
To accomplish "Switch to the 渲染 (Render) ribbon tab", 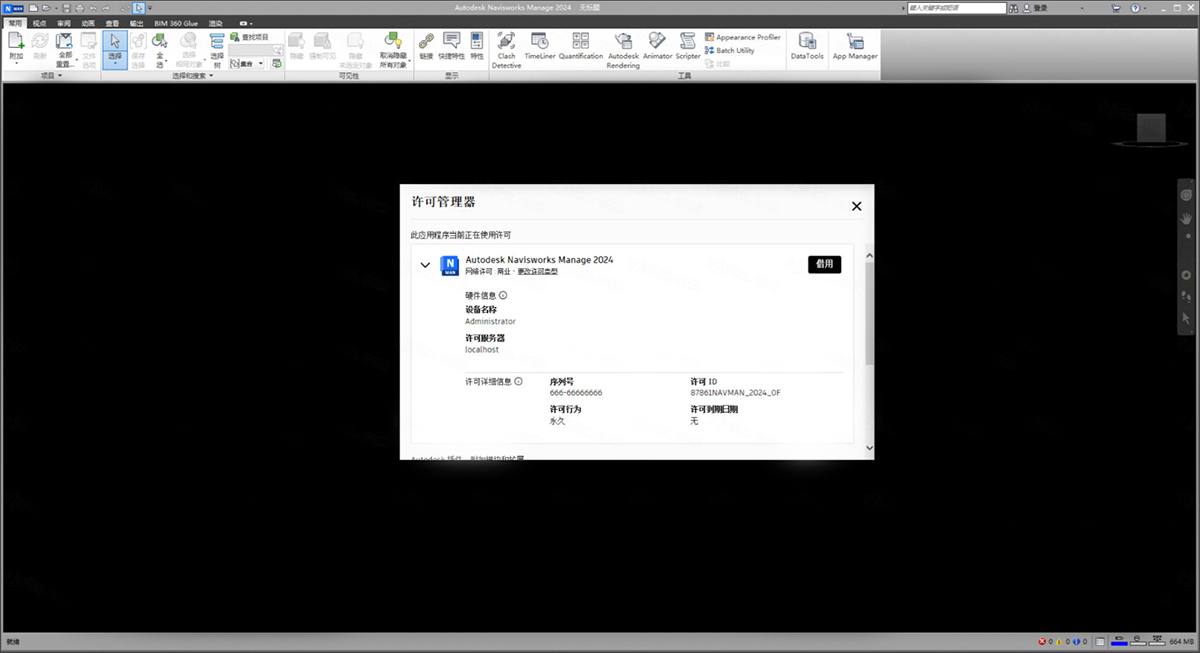I will [x=216, y=23].
